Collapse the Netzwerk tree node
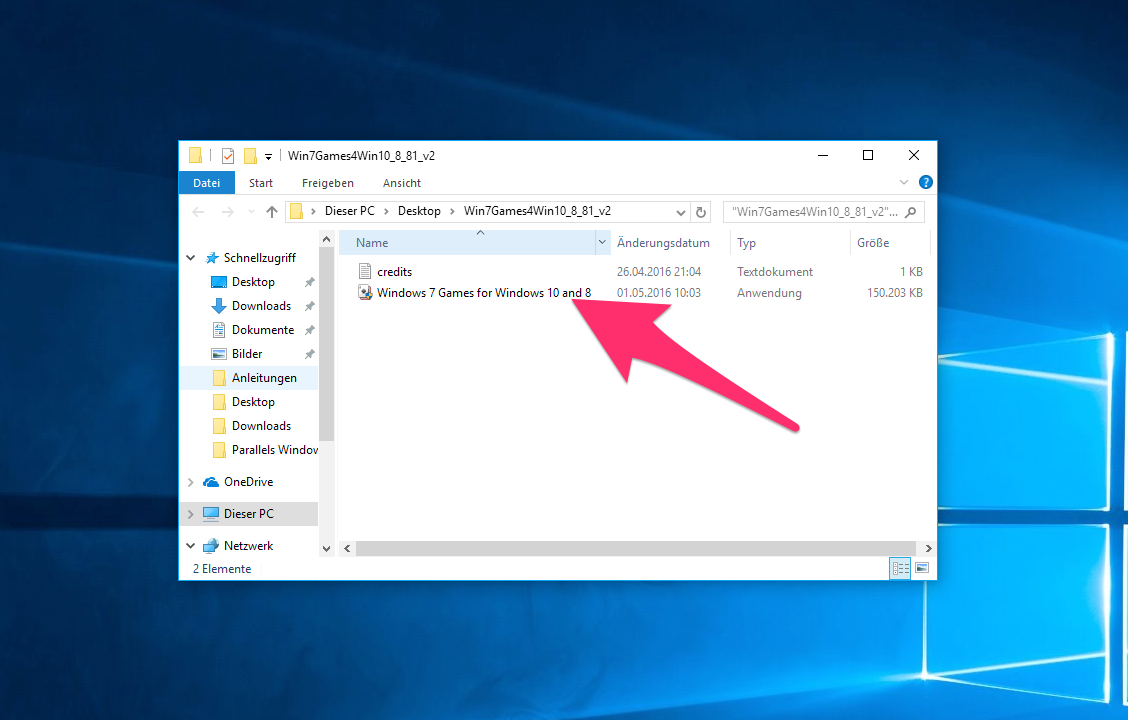This screenshot has width=1128, height=720. point(191,546)
